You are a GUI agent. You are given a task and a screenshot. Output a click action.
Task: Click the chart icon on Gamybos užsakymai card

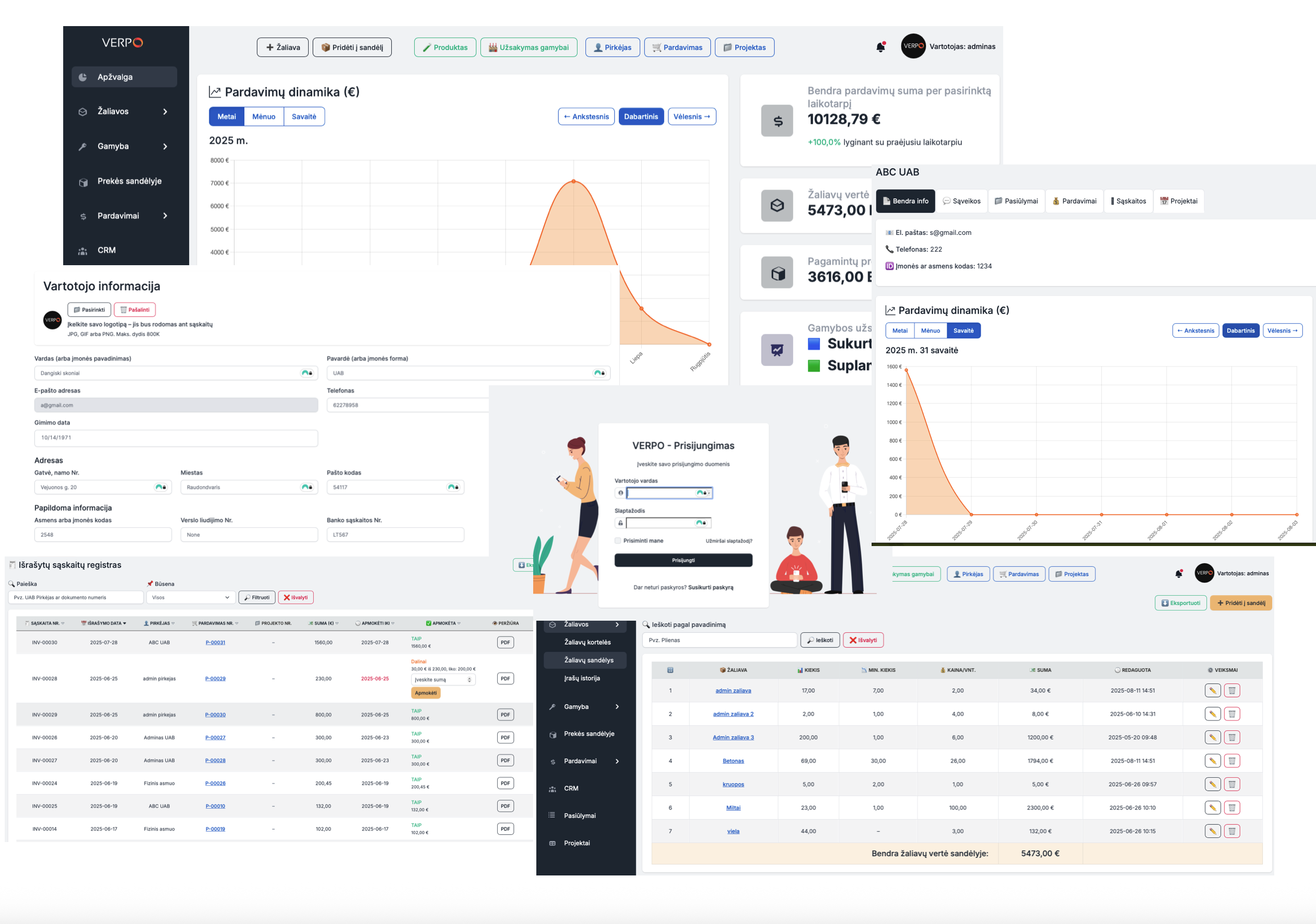777,349
